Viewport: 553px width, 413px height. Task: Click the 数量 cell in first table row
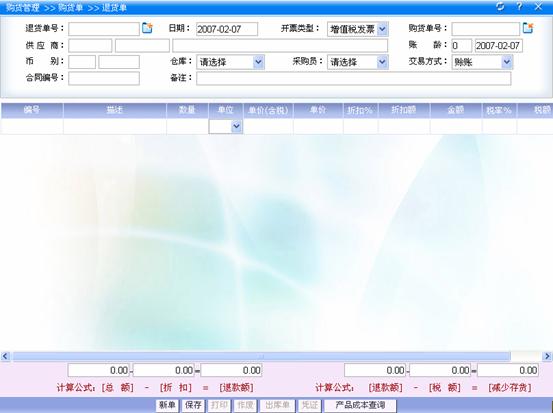187,126
